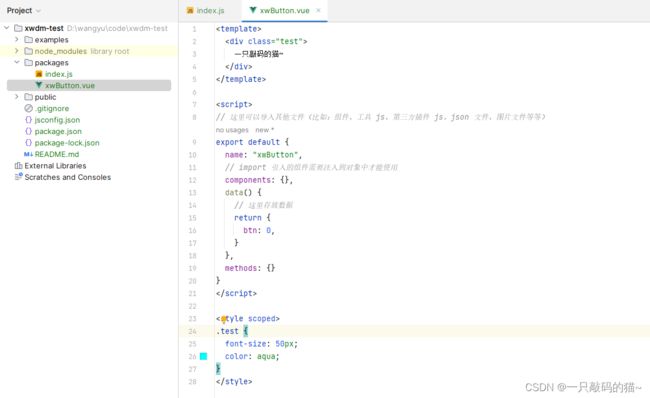Select Scratches and Consoles node
650x398 pixels.
tap(68, 177)
